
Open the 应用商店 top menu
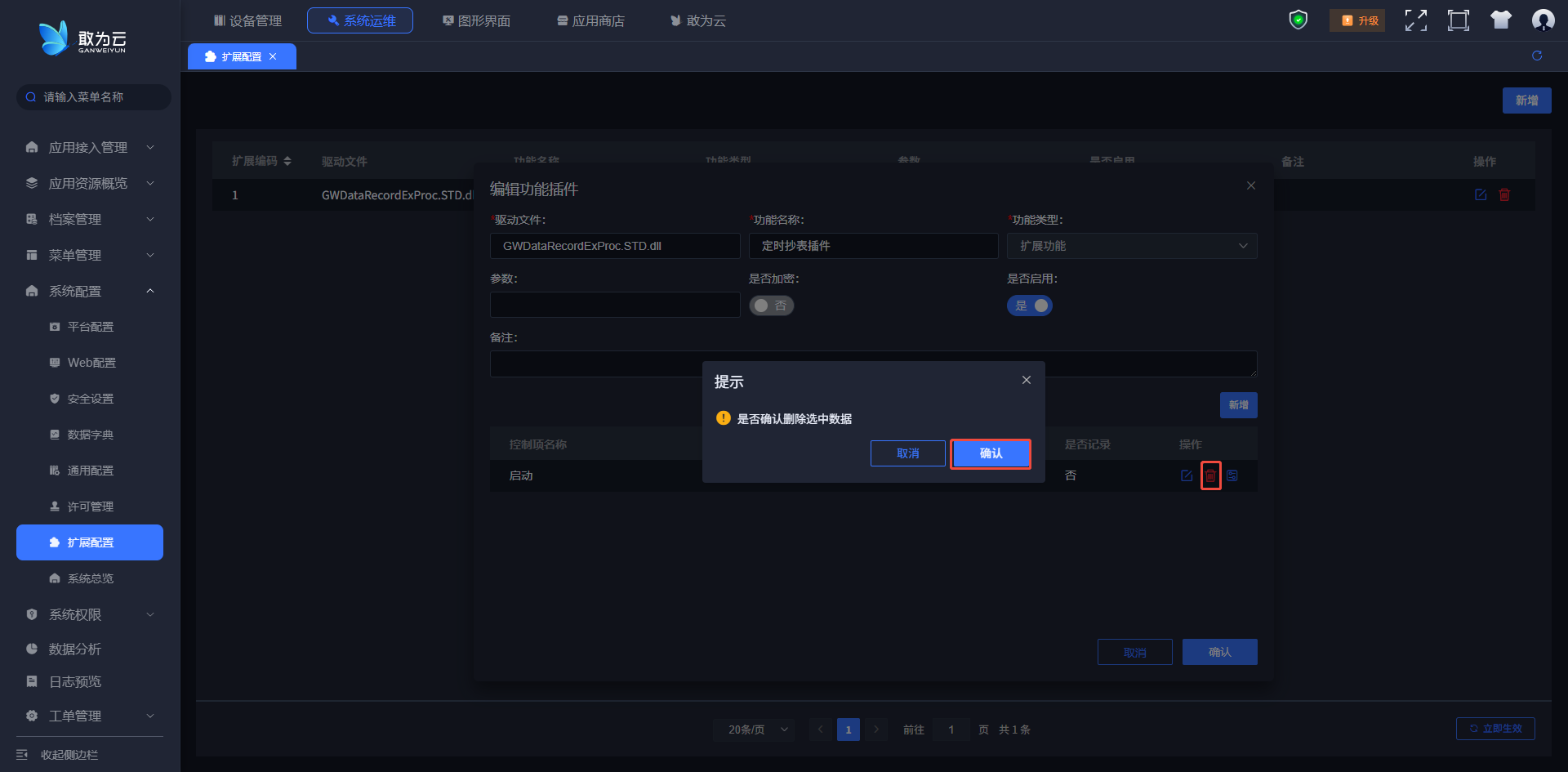pos(590,20)
